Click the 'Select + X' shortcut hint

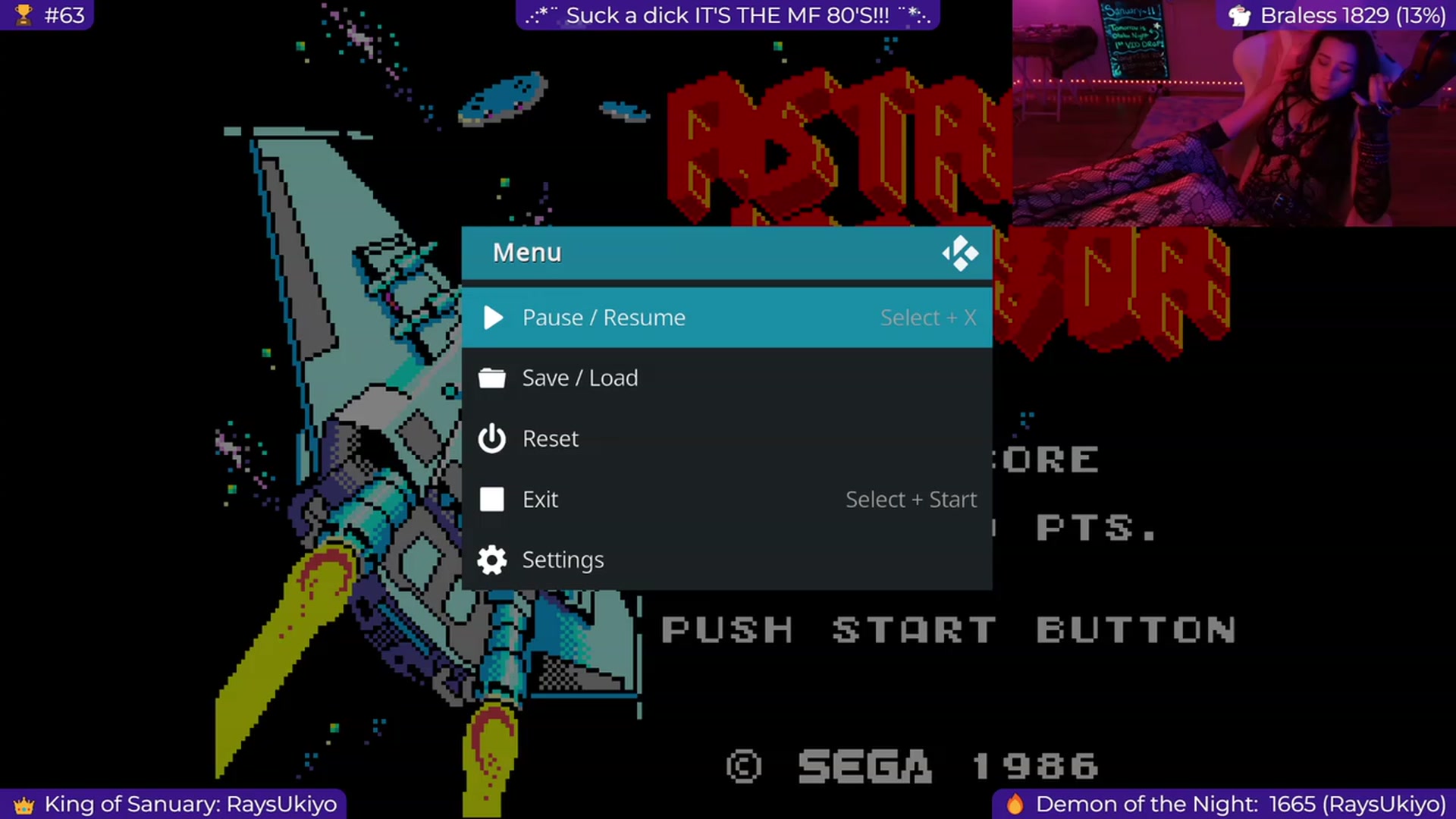[x=928, y=318]
